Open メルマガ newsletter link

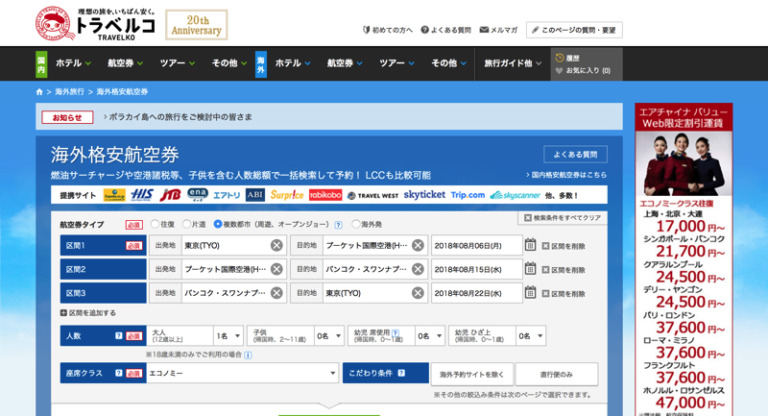[499, 30]
